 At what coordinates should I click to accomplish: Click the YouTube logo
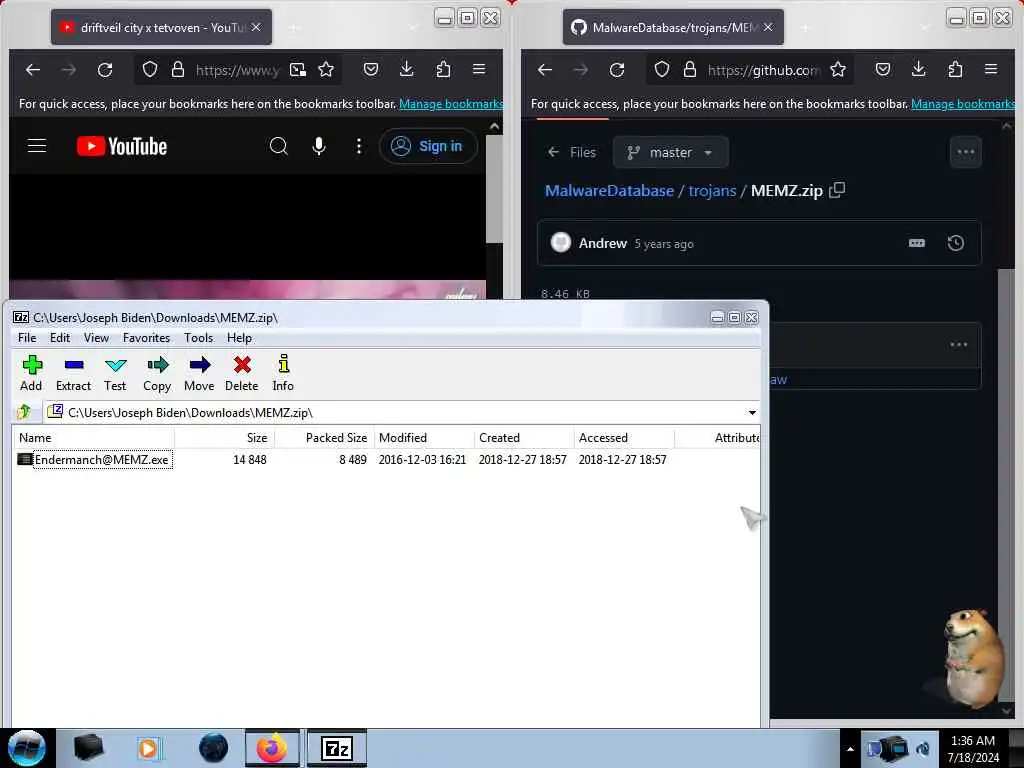tap(122, 146)
